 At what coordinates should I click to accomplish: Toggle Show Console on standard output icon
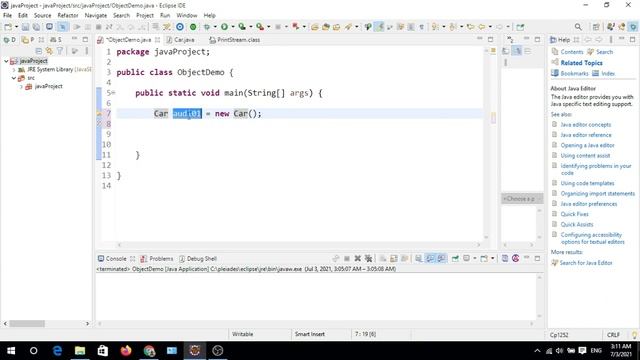pos(430,258)
